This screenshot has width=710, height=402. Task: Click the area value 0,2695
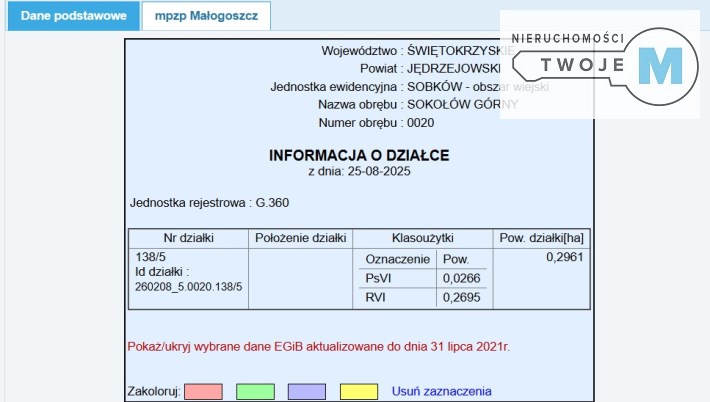[461, 297]
